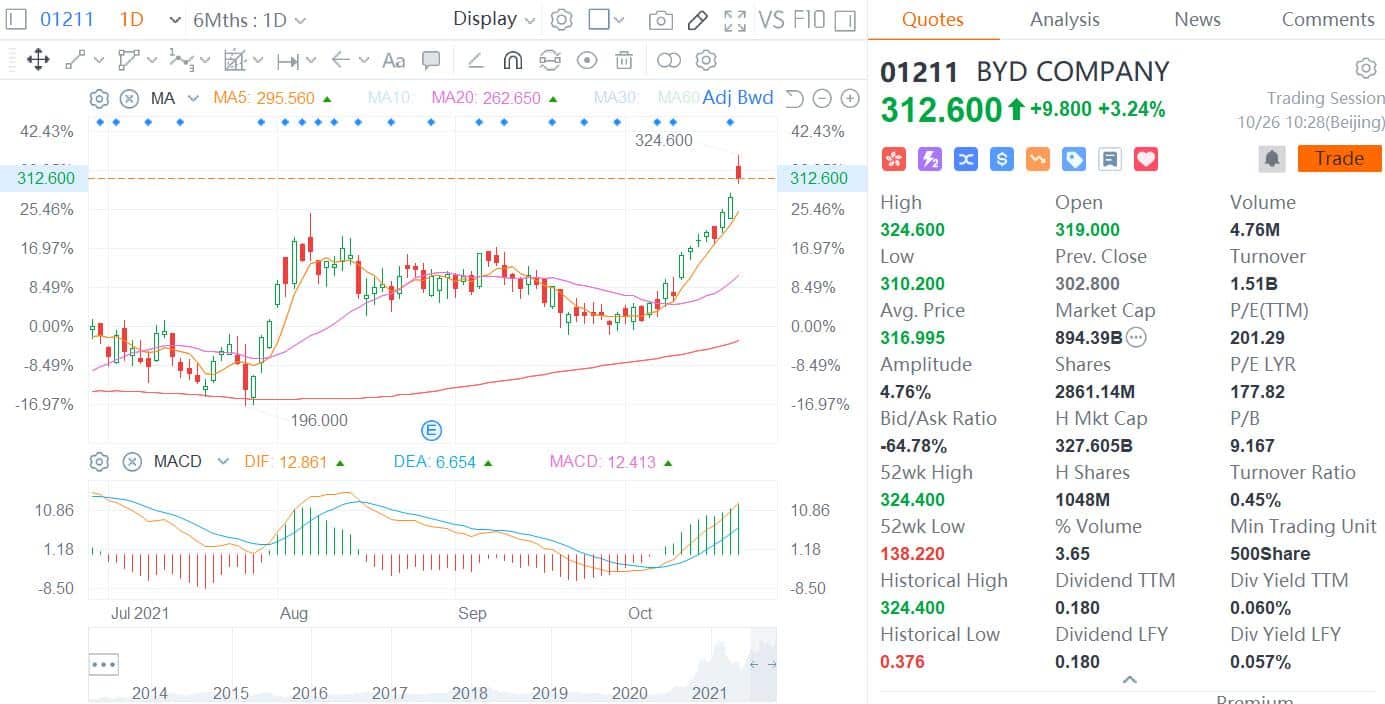Click the Adj Bwd adjustment link
This screenshot has height=704, width=1385.
tap(738, 97)
